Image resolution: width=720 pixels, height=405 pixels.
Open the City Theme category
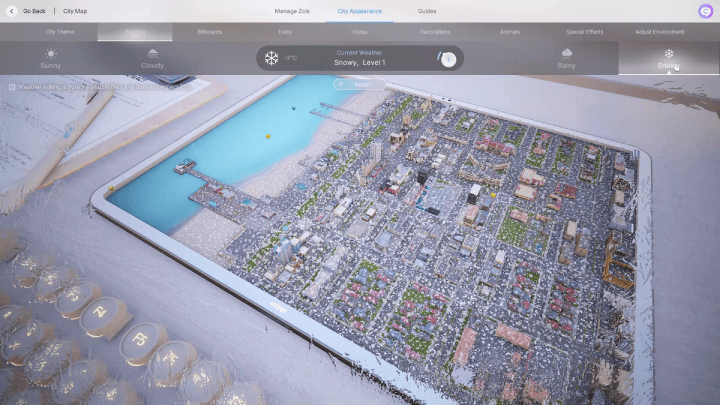click(60, 32)
